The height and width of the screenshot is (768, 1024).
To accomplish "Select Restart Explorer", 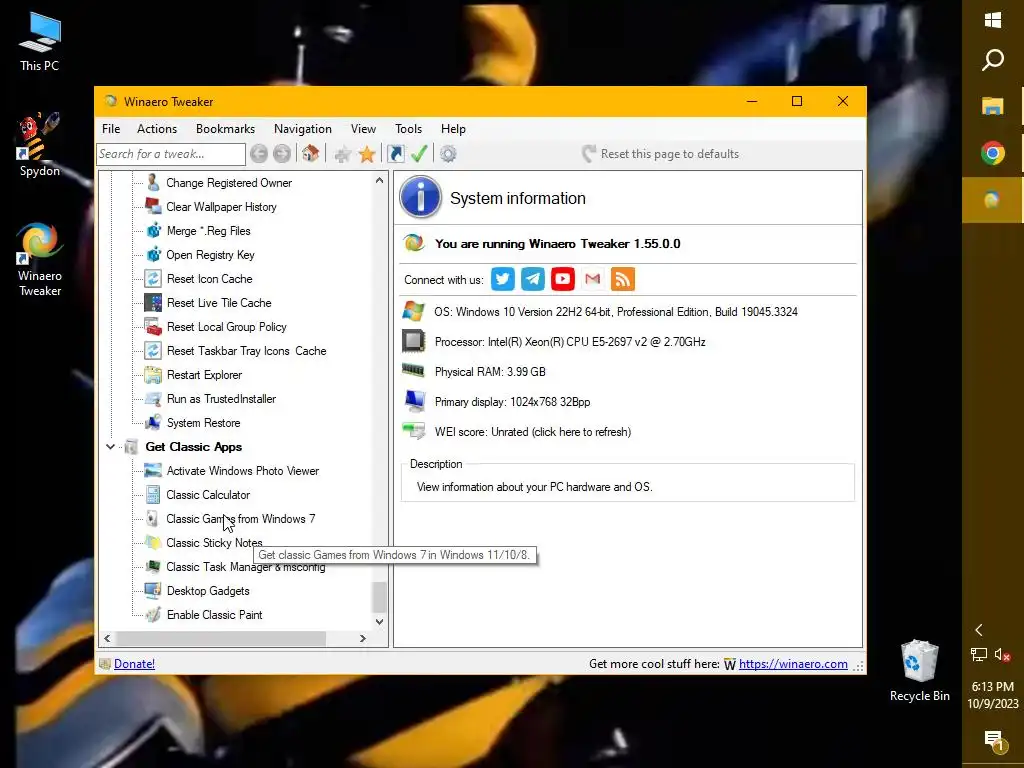I will point(204,375).
